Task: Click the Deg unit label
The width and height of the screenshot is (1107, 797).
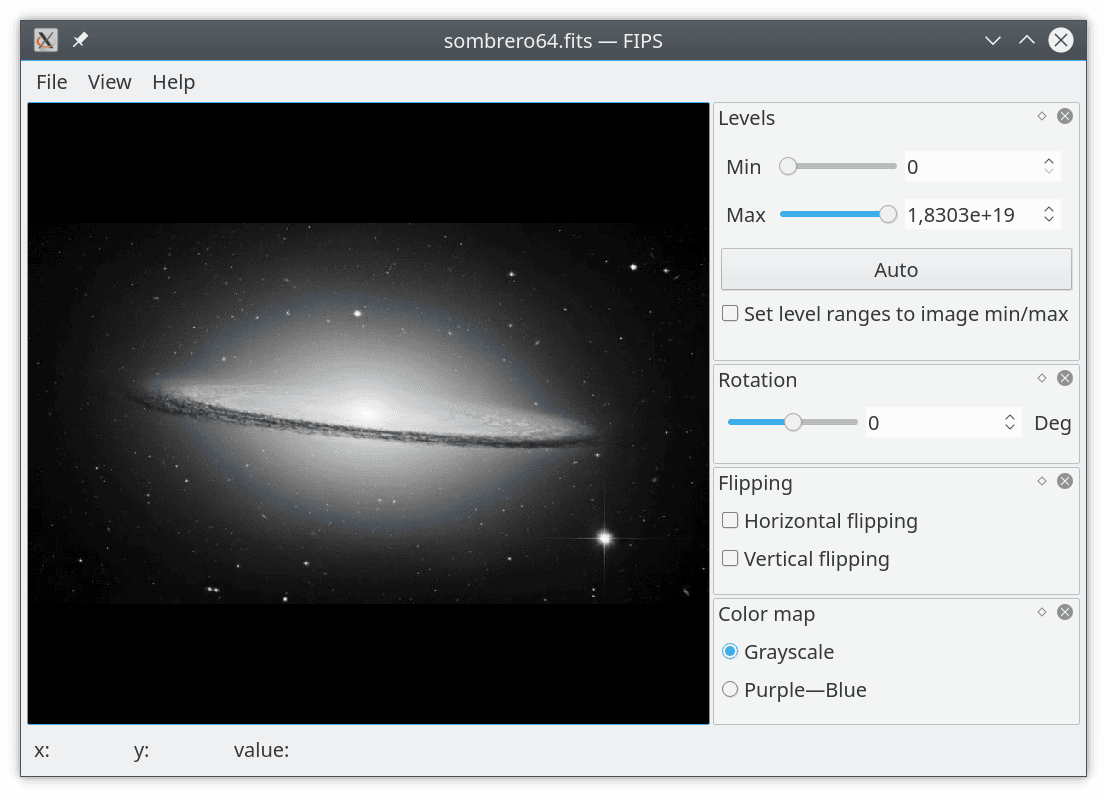Action: tap(1053, 424)
